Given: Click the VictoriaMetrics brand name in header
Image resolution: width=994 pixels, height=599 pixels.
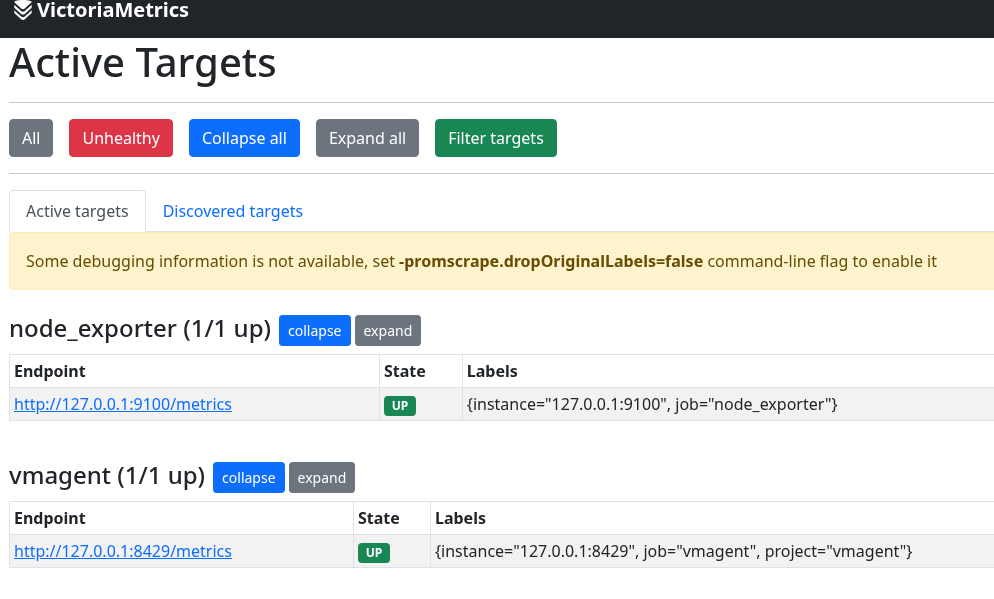Looking at the screenshot, I should tap(112, 11).
